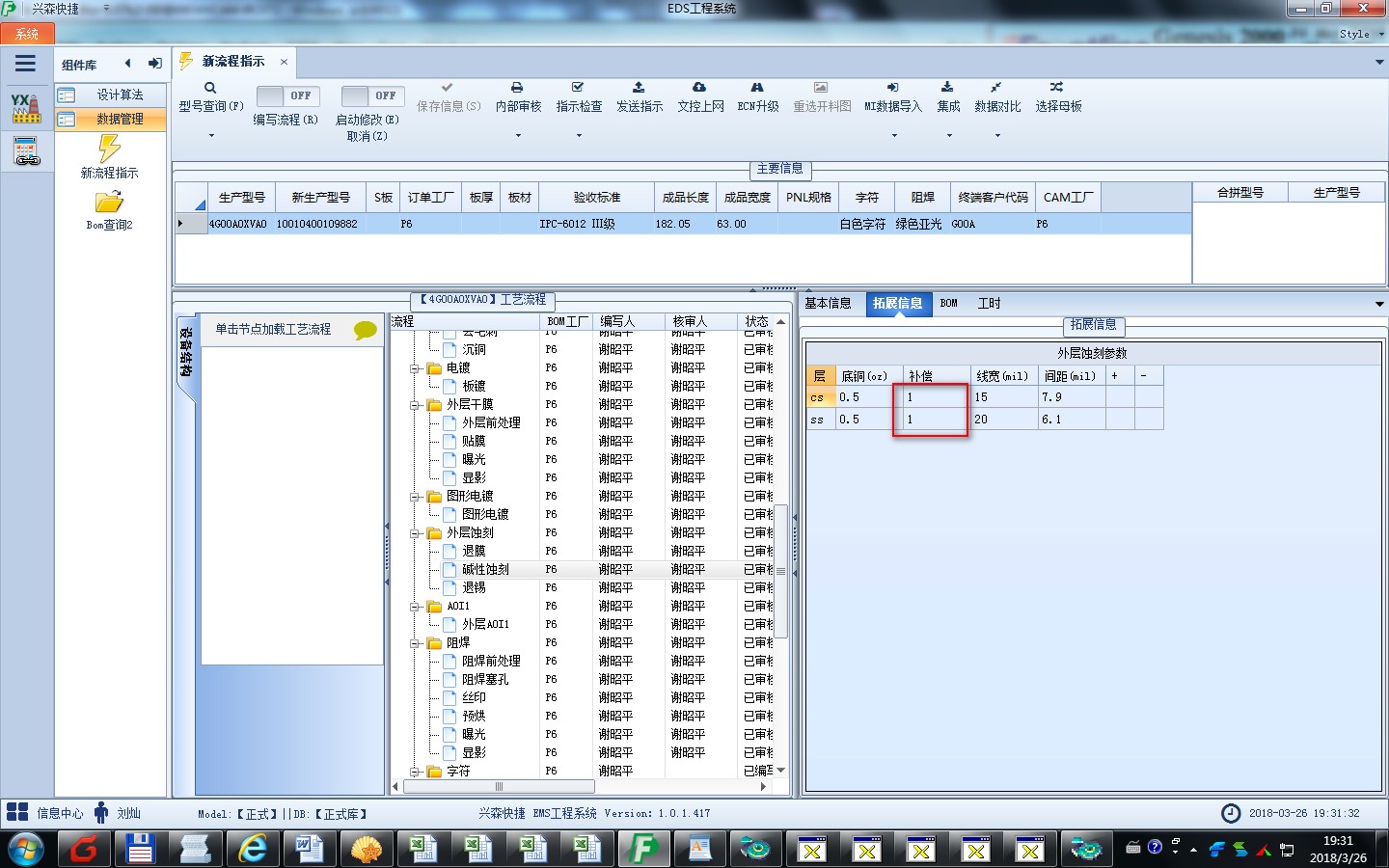The image size is (1389, 868).
Task: Click the 保存信息 checkmark icon
Action: click(x=447, y=88)
